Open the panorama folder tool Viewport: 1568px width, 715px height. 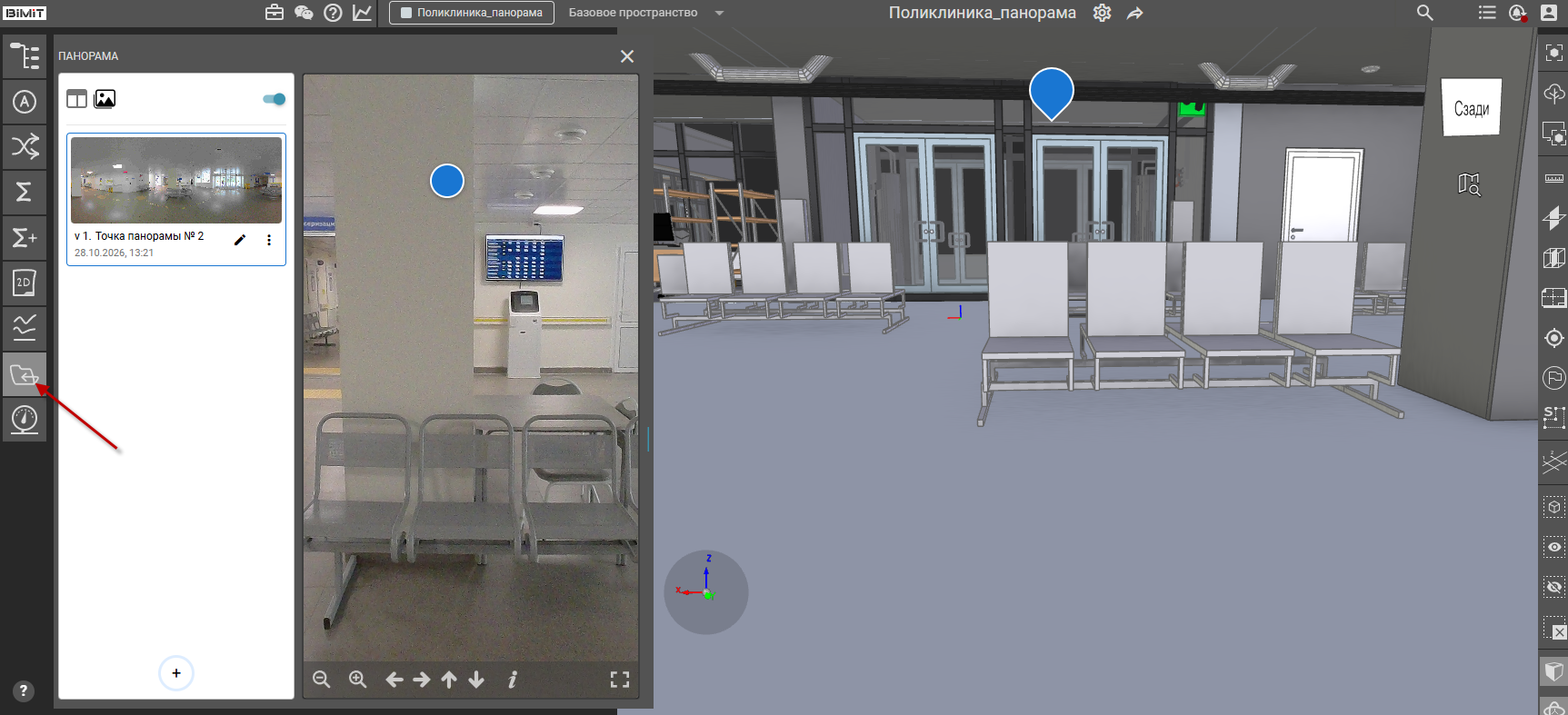click(x=25, y=373)
